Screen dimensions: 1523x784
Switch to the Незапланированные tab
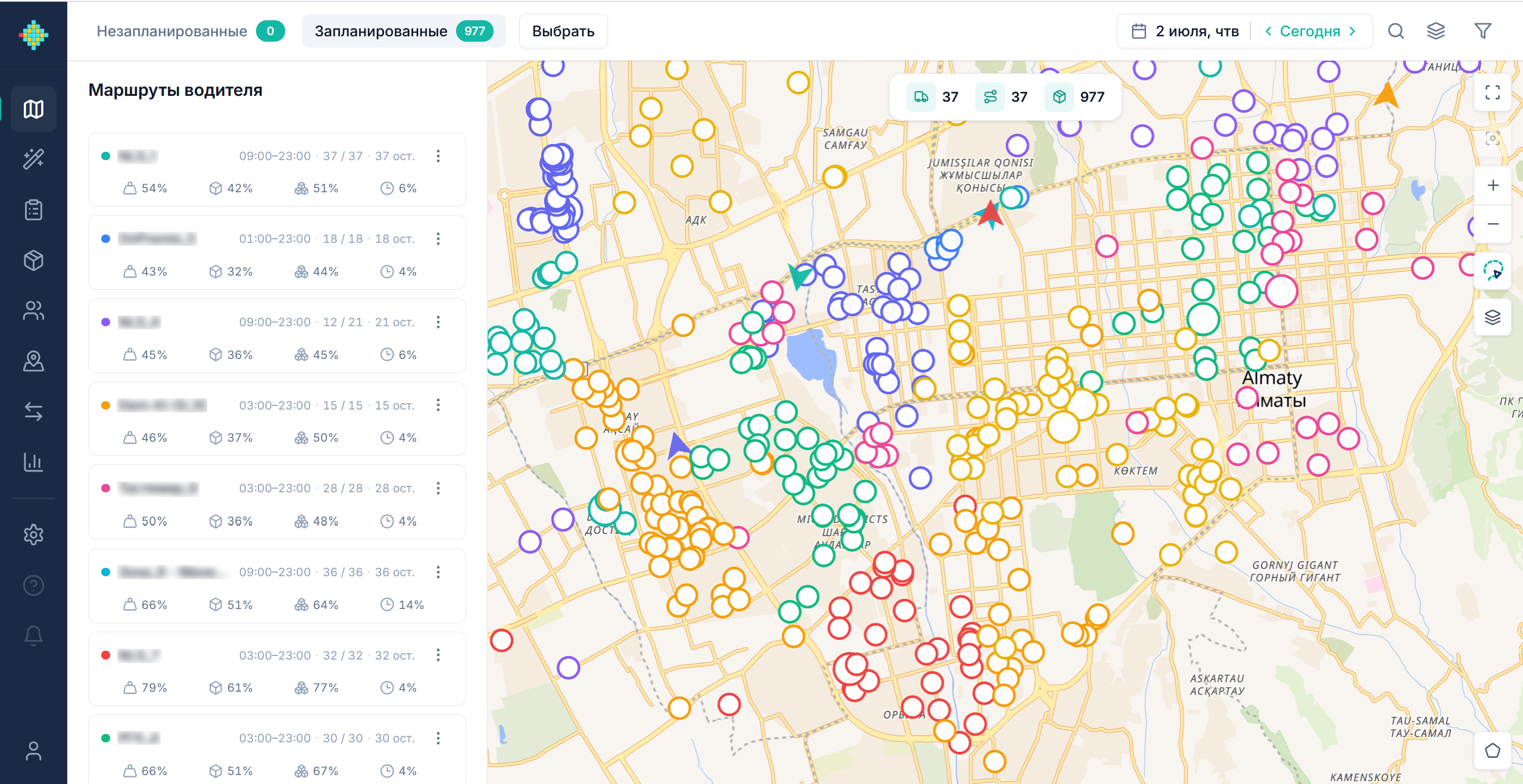pos(191,31)
